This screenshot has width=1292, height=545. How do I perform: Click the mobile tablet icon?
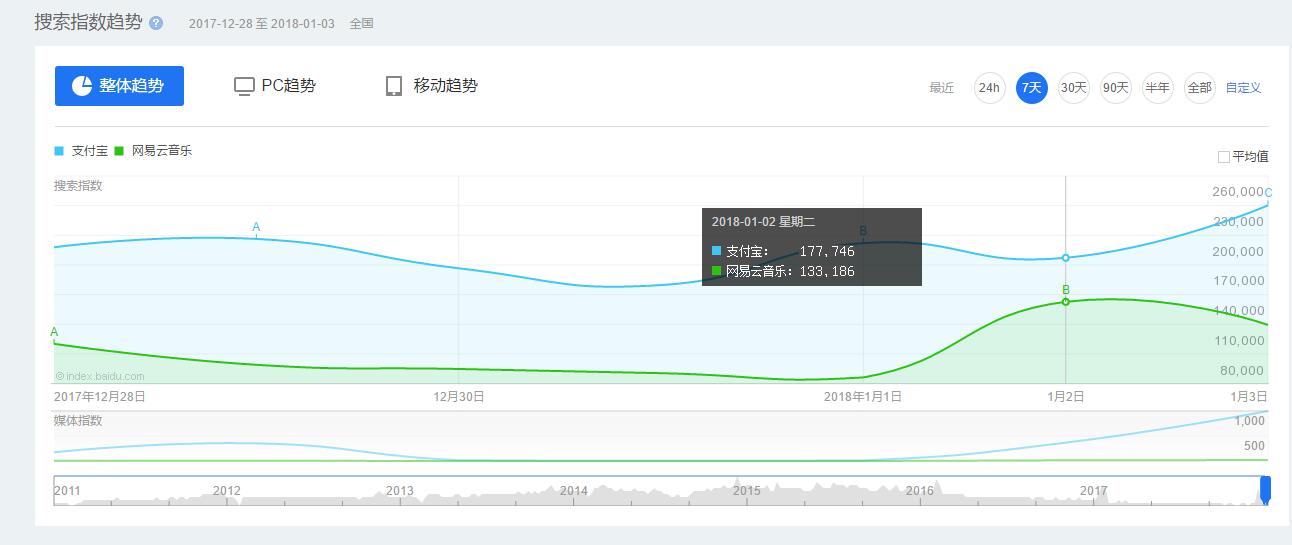tap(394, 86)
